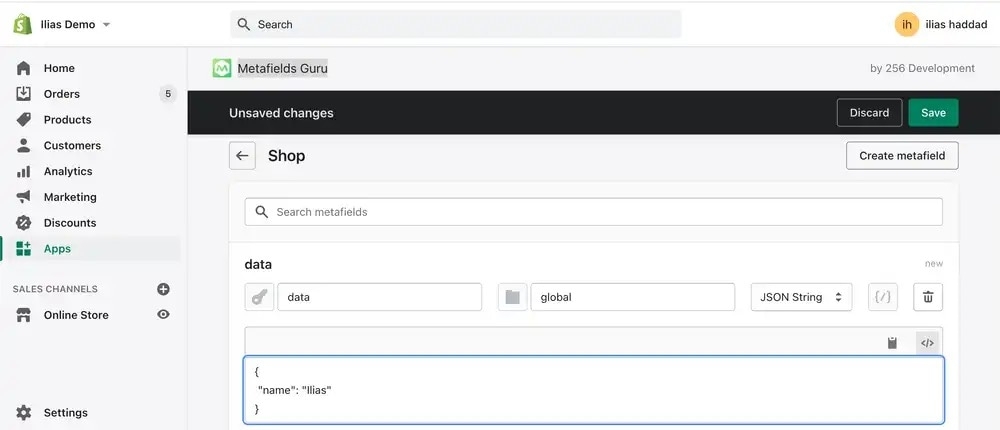Click the Apps grid icon
Viewport: 1000px width, 430px height.
tap(24, 249)
